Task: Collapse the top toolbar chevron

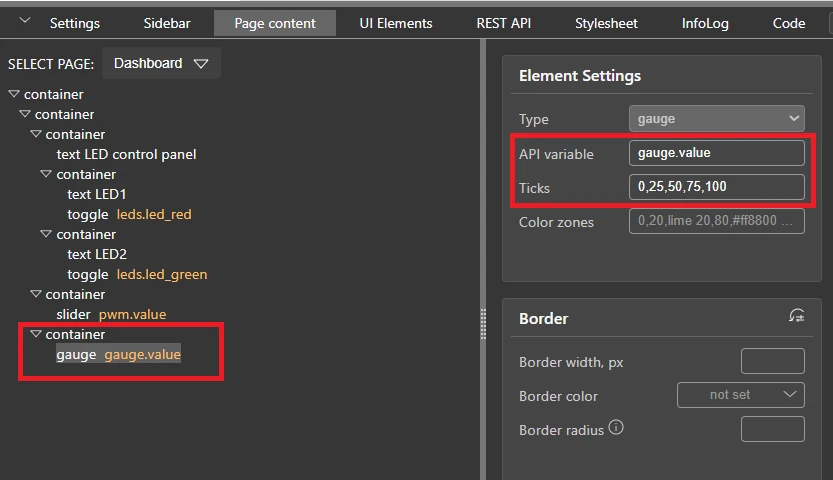Action: click(x=25, y=22)
